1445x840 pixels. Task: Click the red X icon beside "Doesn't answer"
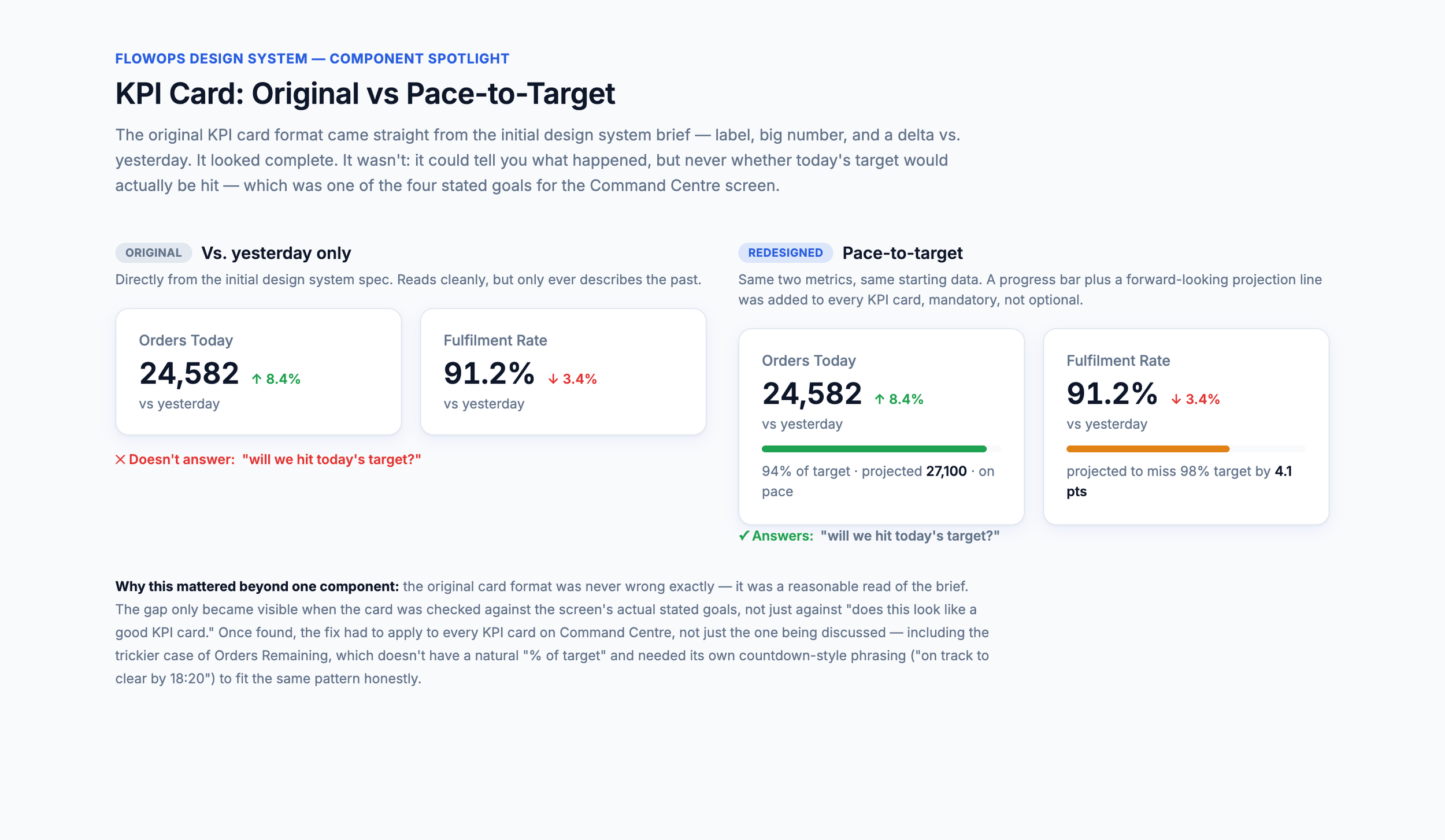pos(120,459)
